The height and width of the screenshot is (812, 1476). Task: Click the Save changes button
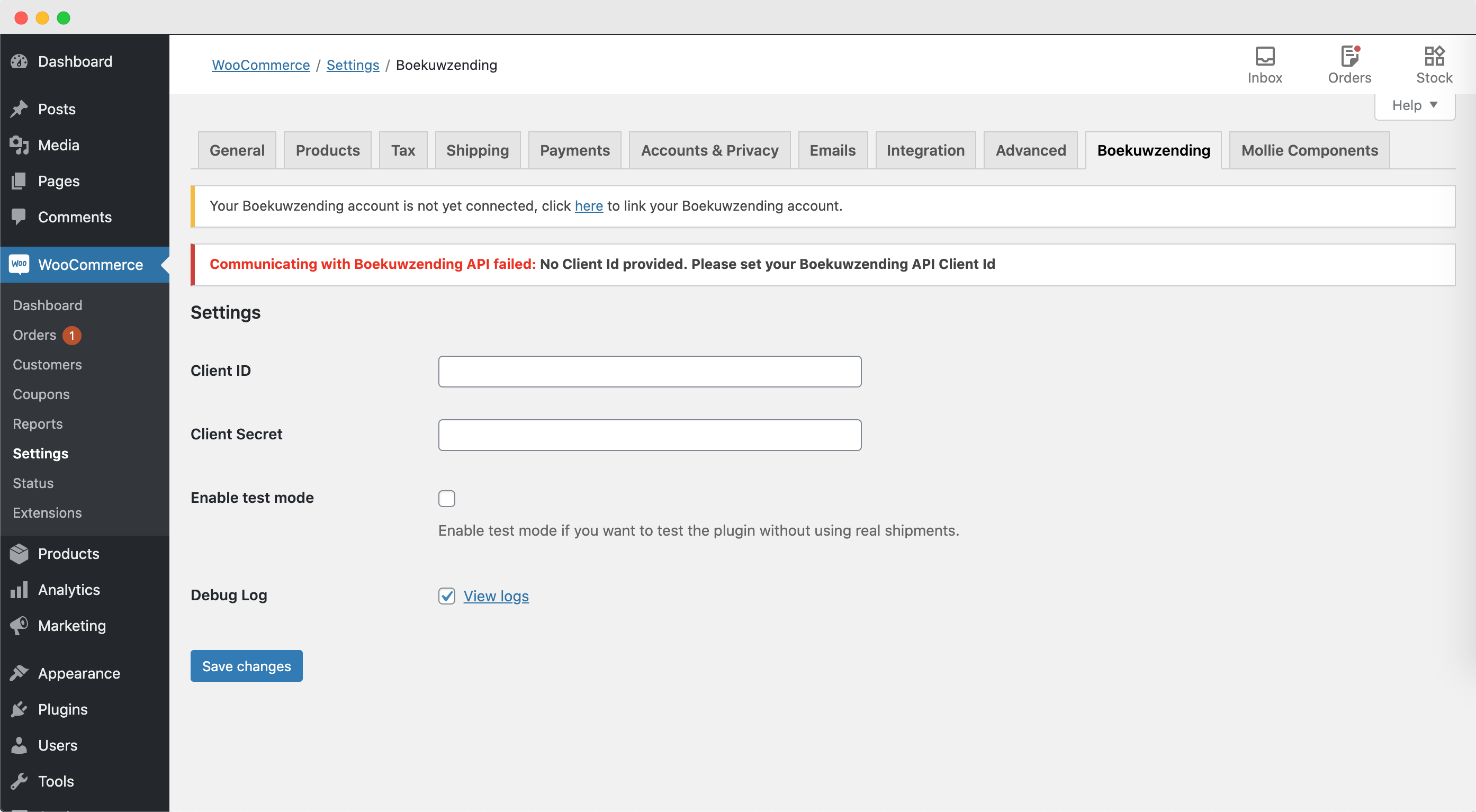coord(246,666)
